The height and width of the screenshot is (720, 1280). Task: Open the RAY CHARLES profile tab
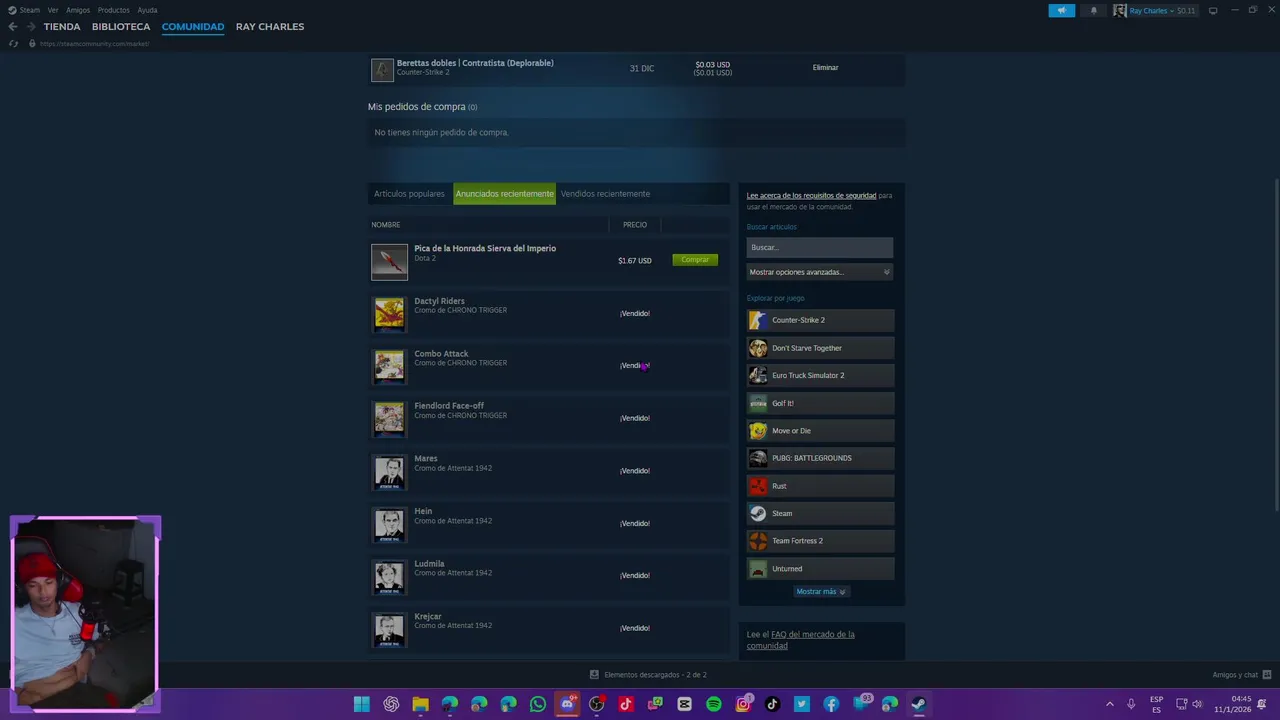pyautogui.click(x=270, y=27)
